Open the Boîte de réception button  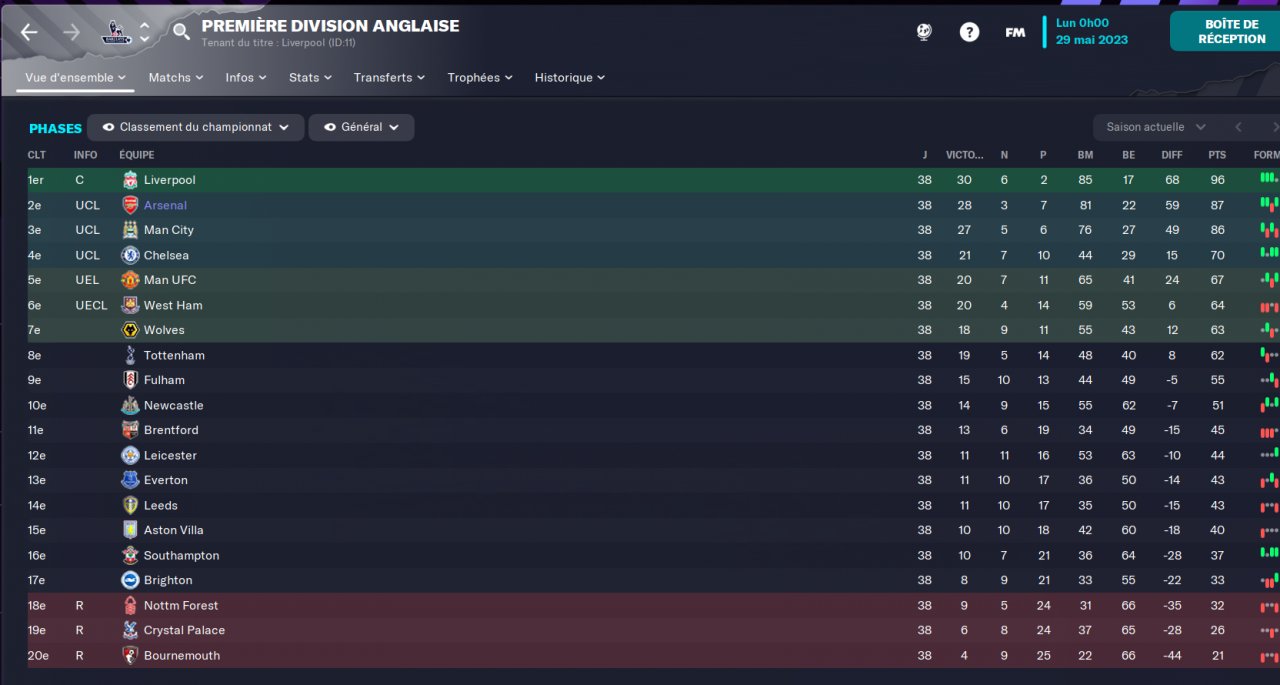[x=1225, y=31]
